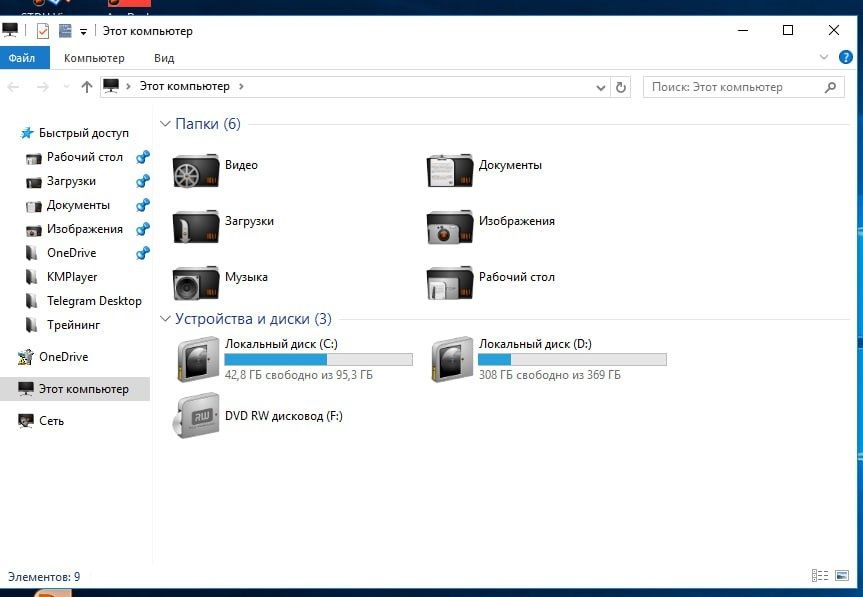Viewport: 863px width, 597px height.
Task: Select the DVD RW дисковод (F:) icon
Action: (x=196, y=415)
